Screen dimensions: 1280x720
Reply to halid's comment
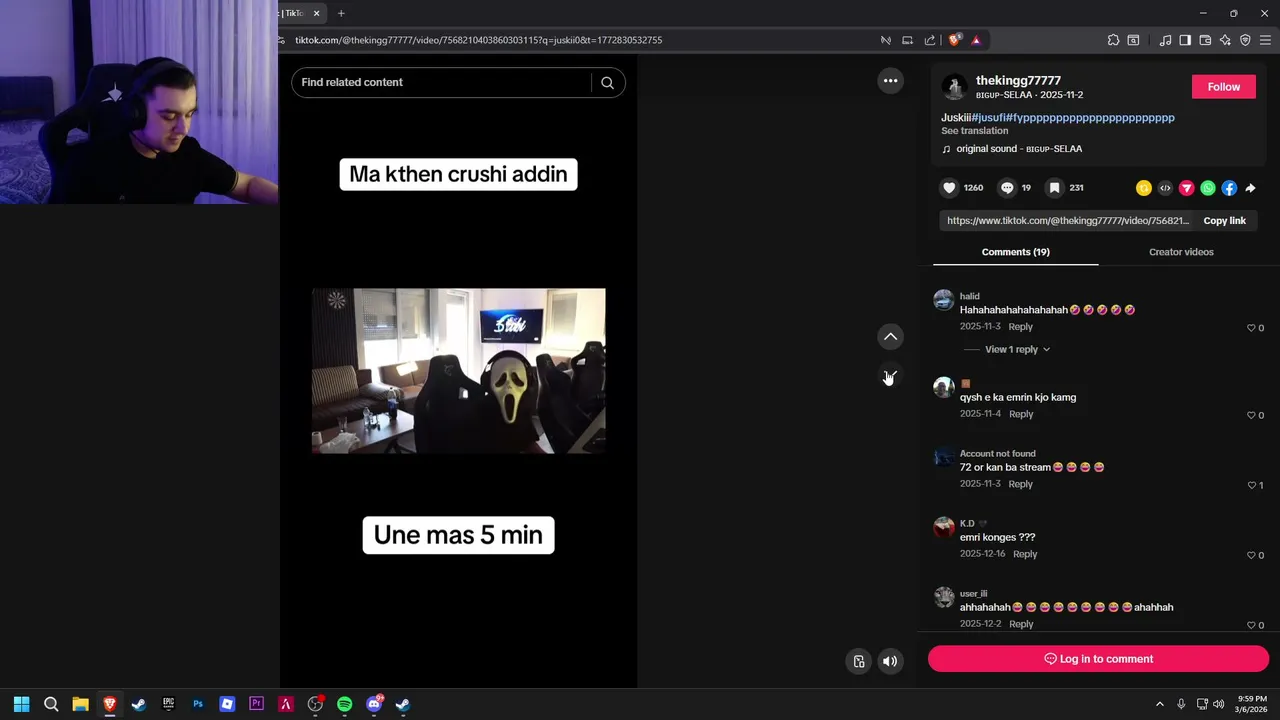[x=1020, y=327]
